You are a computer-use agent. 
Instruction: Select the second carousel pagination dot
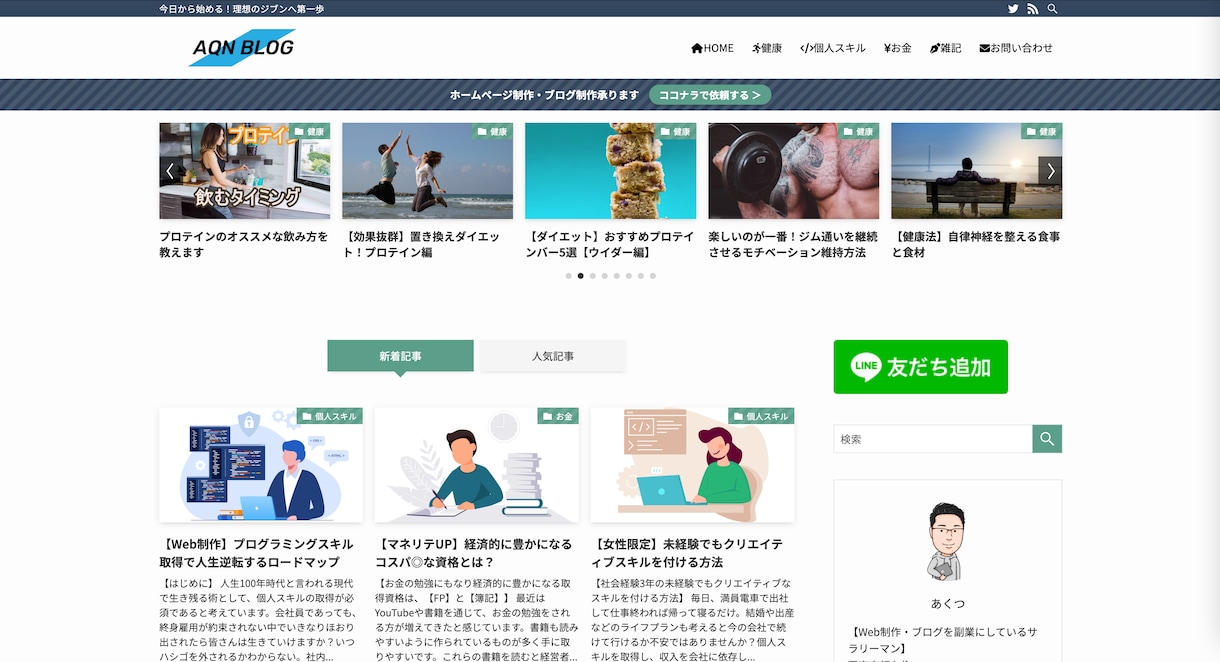click(x=580, y=276)
